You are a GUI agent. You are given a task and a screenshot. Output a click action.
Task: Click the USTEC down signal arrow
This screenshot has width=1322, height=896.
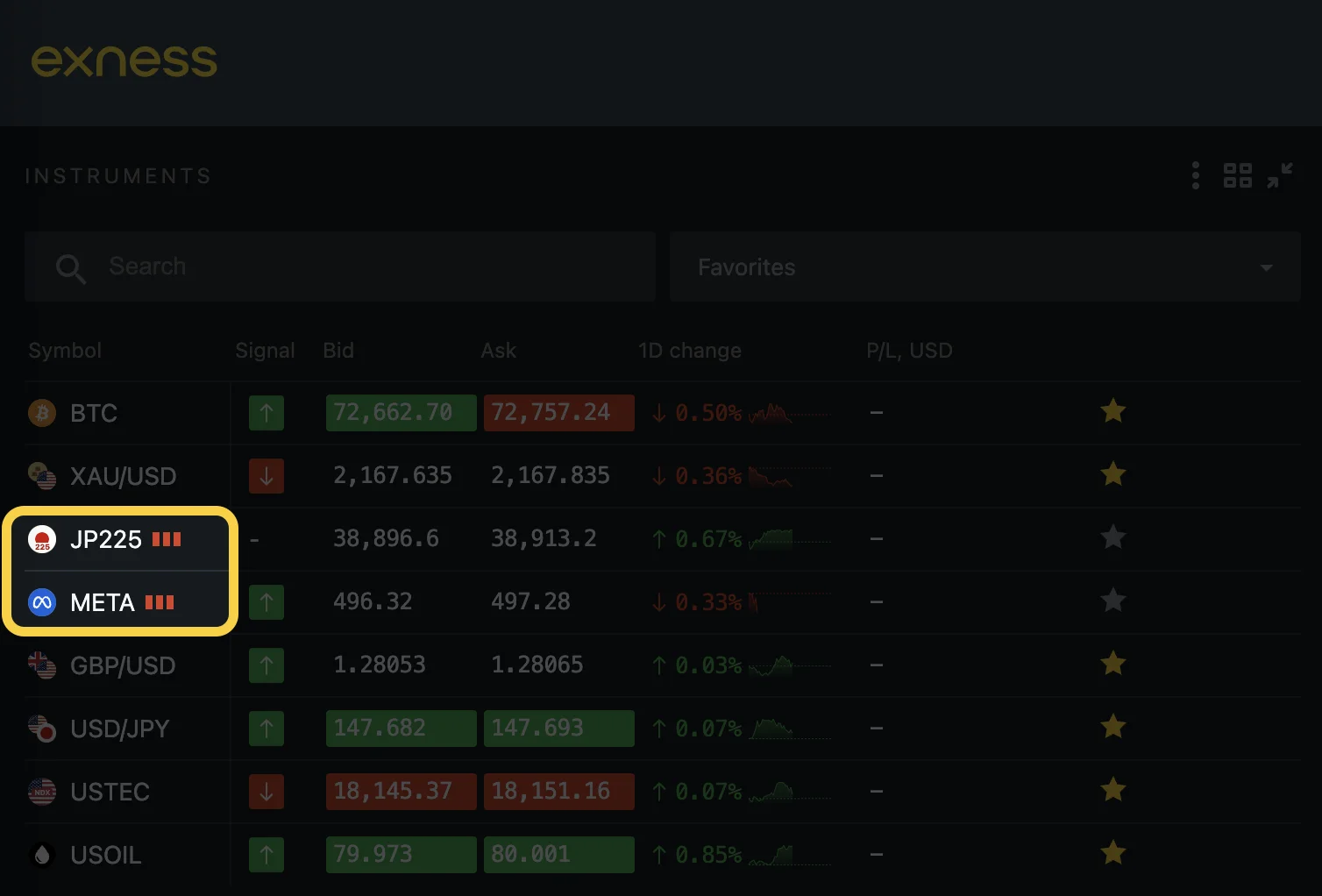[x=267, y=791]
